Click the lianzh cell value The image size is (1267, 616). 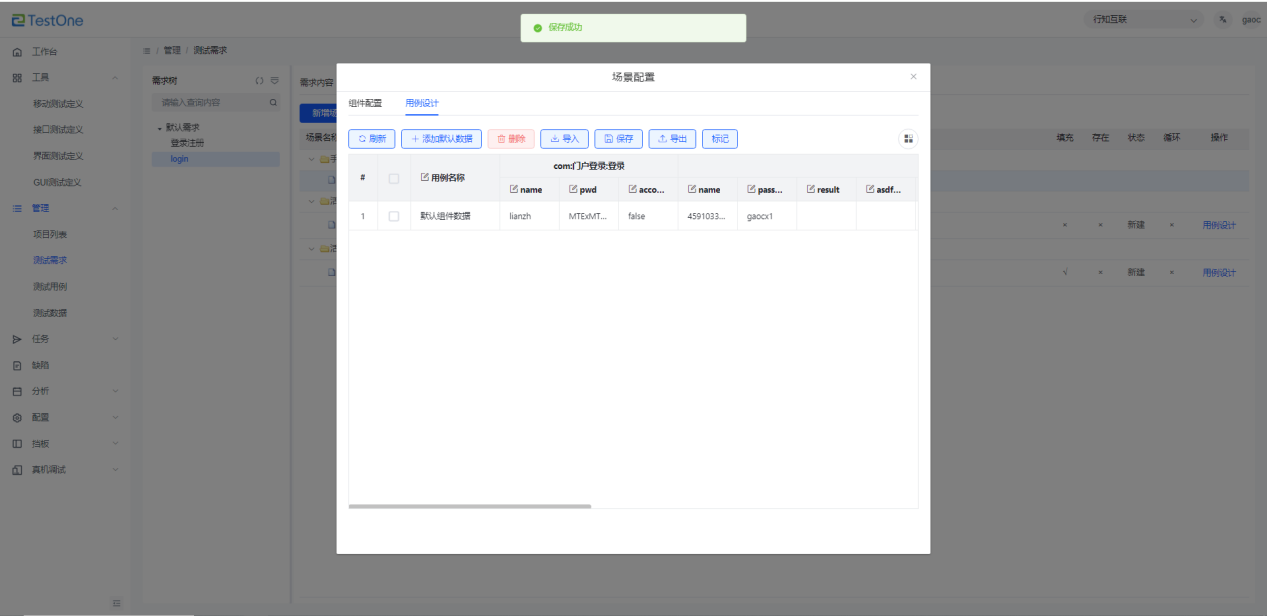pos(527,216)
